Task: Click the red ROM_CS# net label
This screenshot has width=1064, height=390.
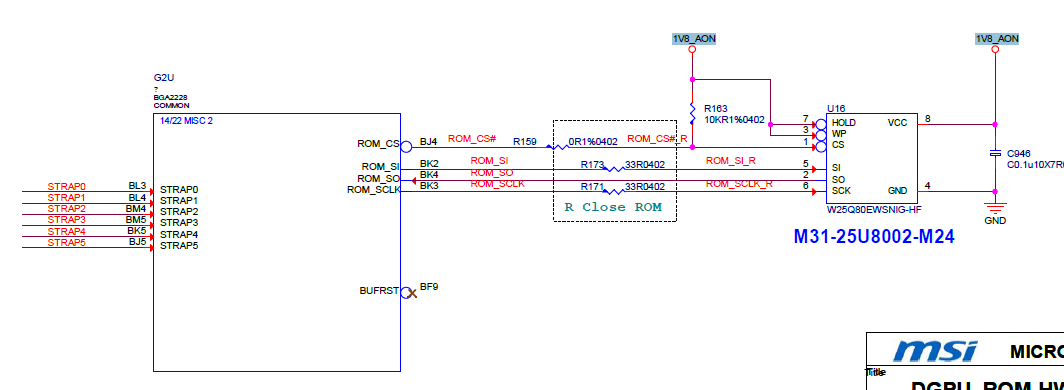Action: tap(472, 139)
